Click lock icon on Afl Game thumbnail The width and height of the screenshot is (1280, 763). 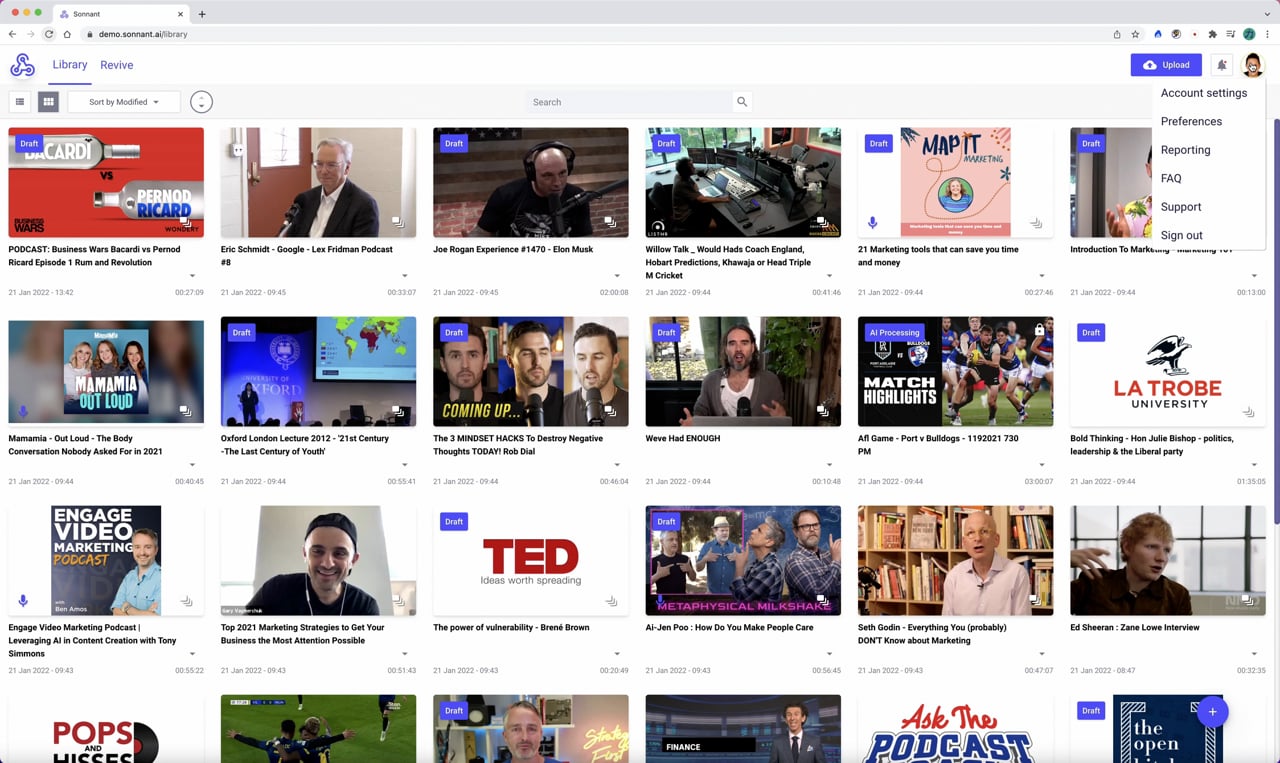(1040, 329)
